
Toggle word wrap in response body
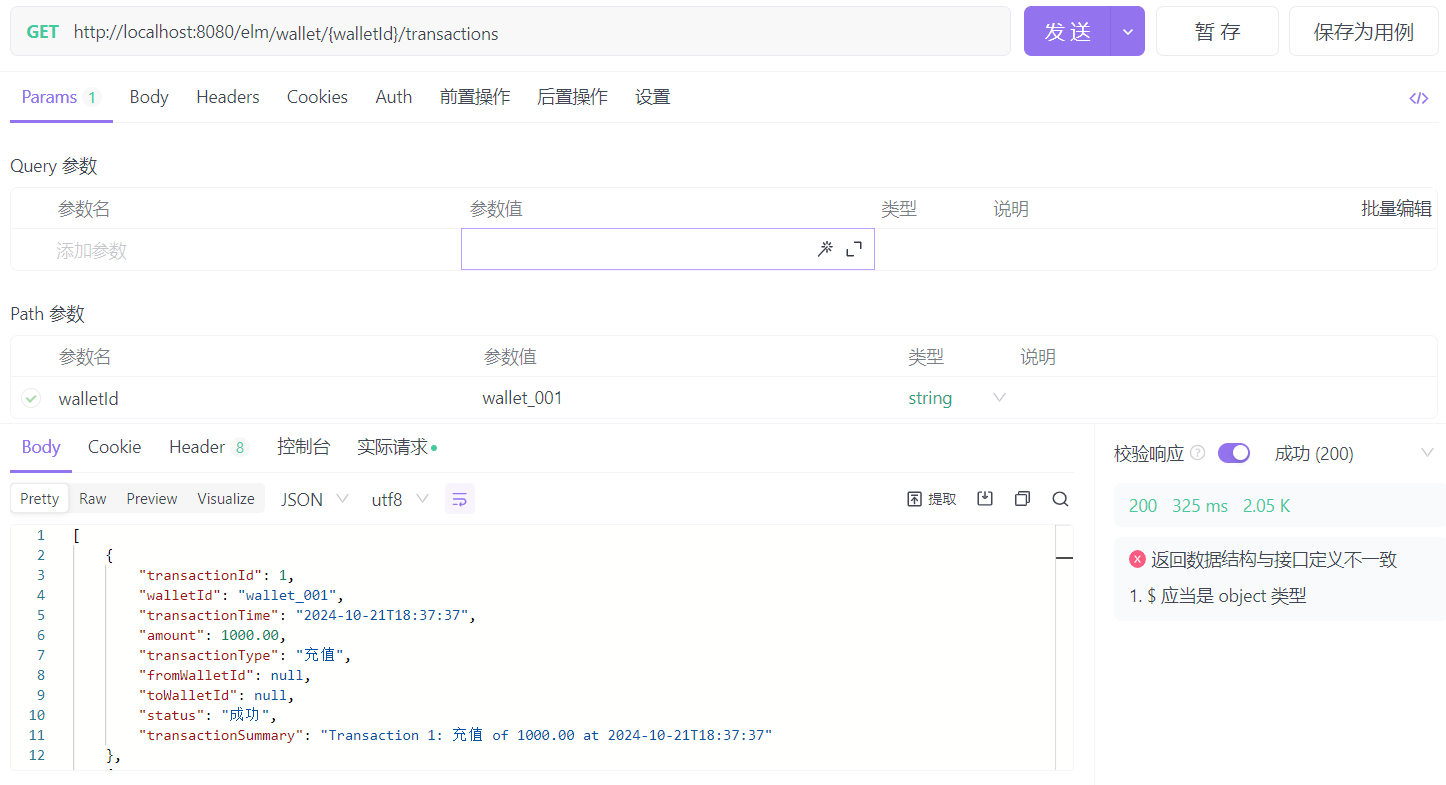click(460, 499)
